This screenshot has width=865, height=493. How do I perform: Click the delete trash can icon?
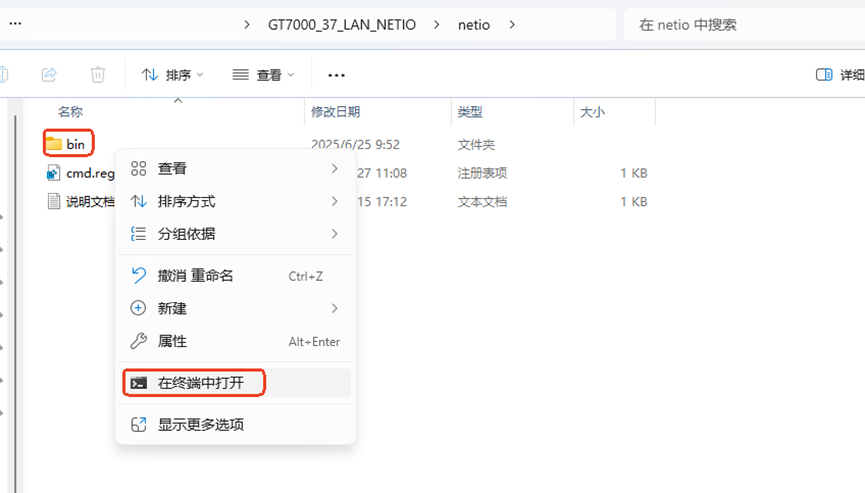tap(98, 74)
